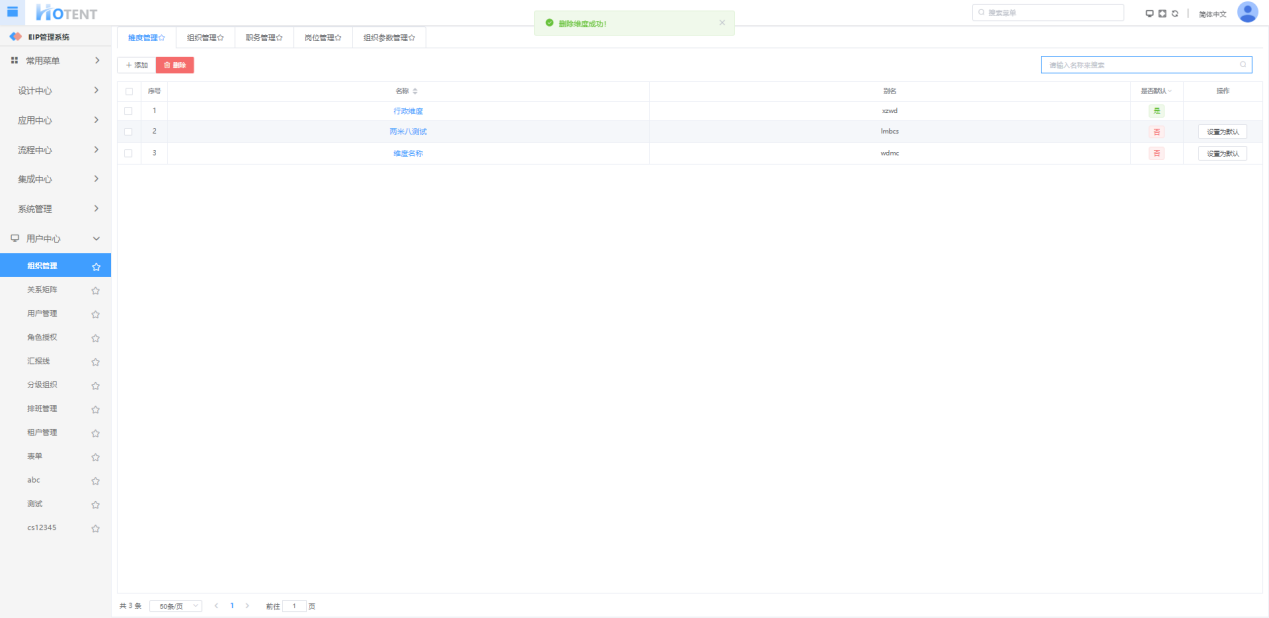Click the 否 default tag for 两米八测试

(1156, 132)
